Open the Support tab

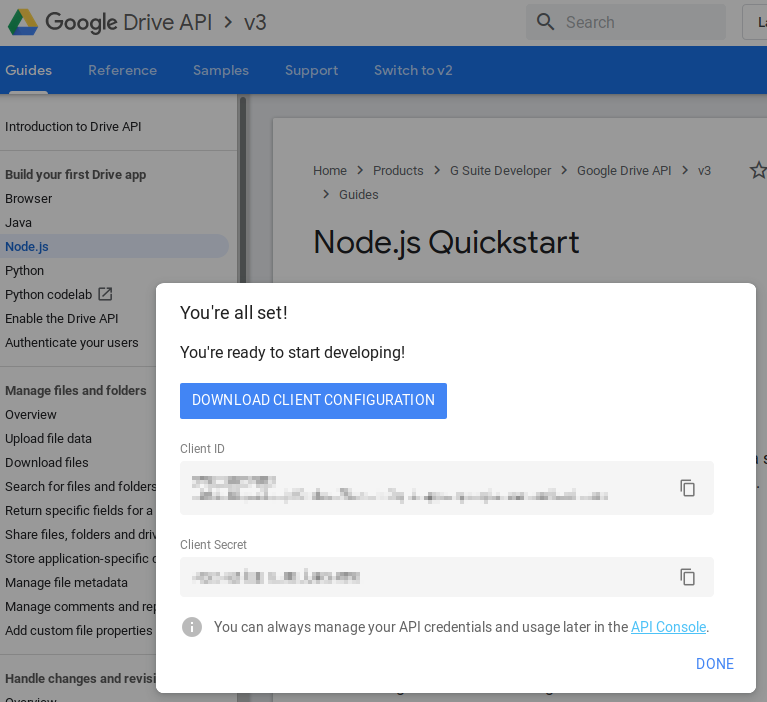click(x=312, y=70)
